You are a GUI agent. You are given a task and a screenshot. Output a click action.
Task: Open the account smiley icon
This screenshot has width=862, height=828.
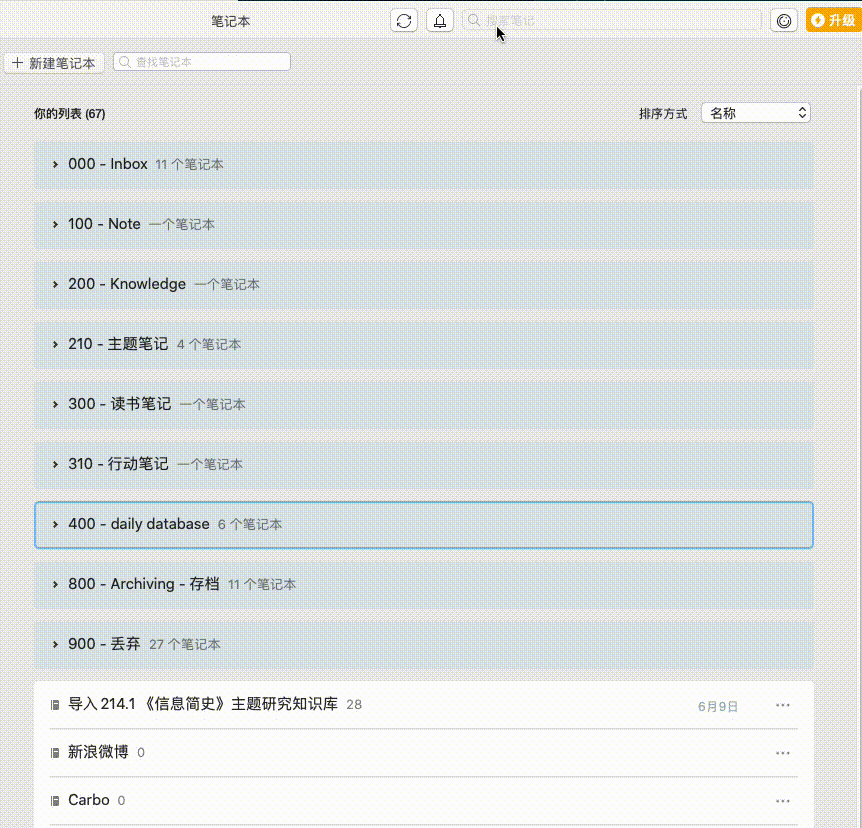pos(783,21)
